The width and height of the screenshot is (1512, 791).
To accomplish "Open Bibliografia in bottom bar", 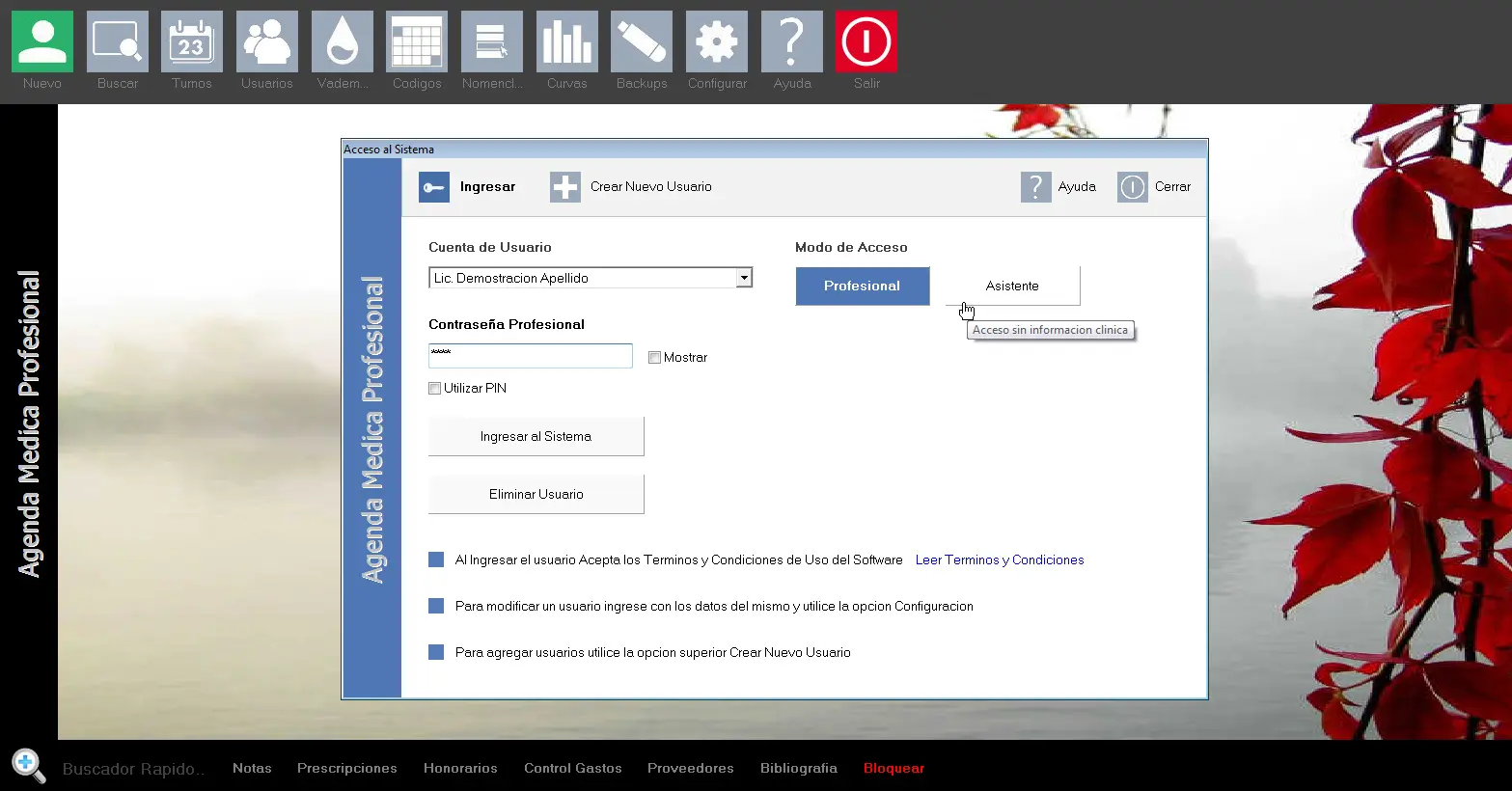I will click(x=799, y=769).
